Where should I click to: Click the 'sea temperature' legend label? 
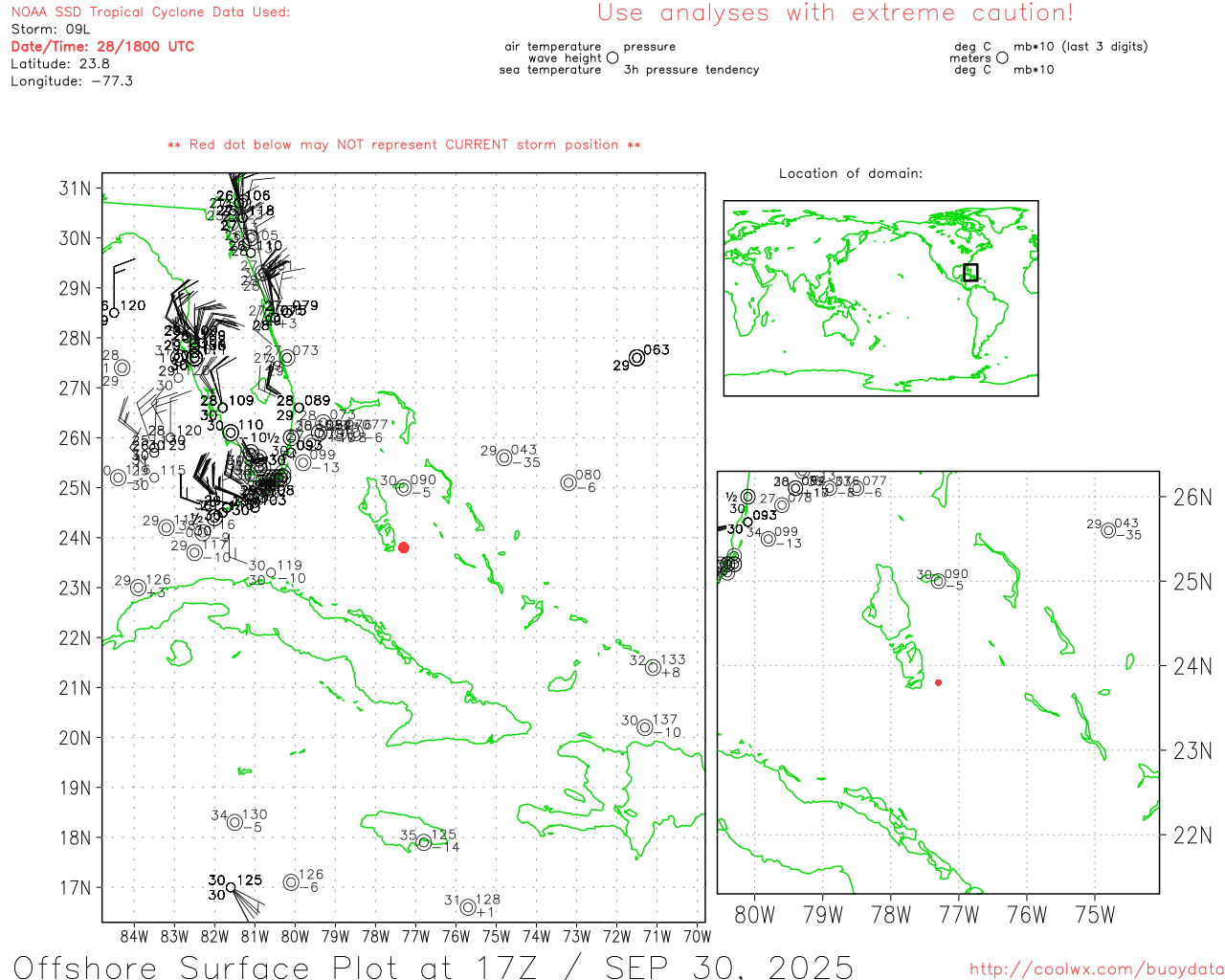pos(550,70)
